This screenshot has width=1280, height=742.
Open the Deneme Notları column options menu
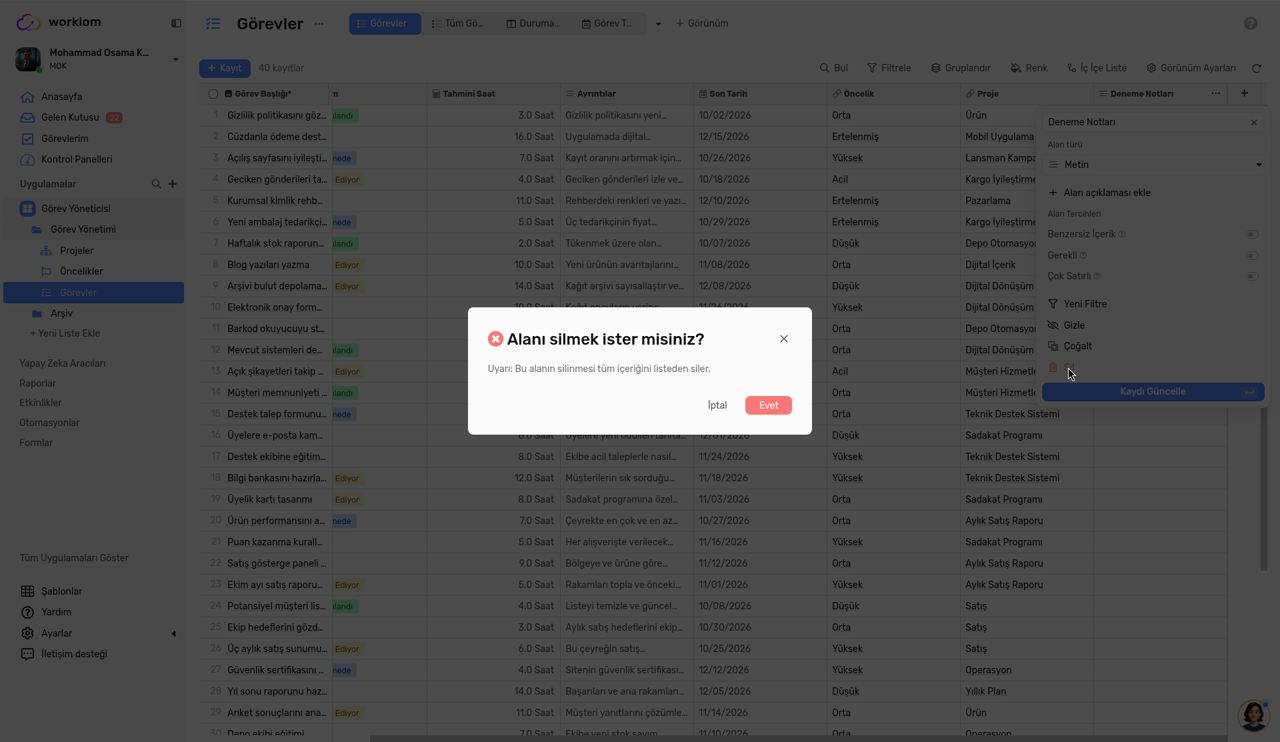[1216, 94]
